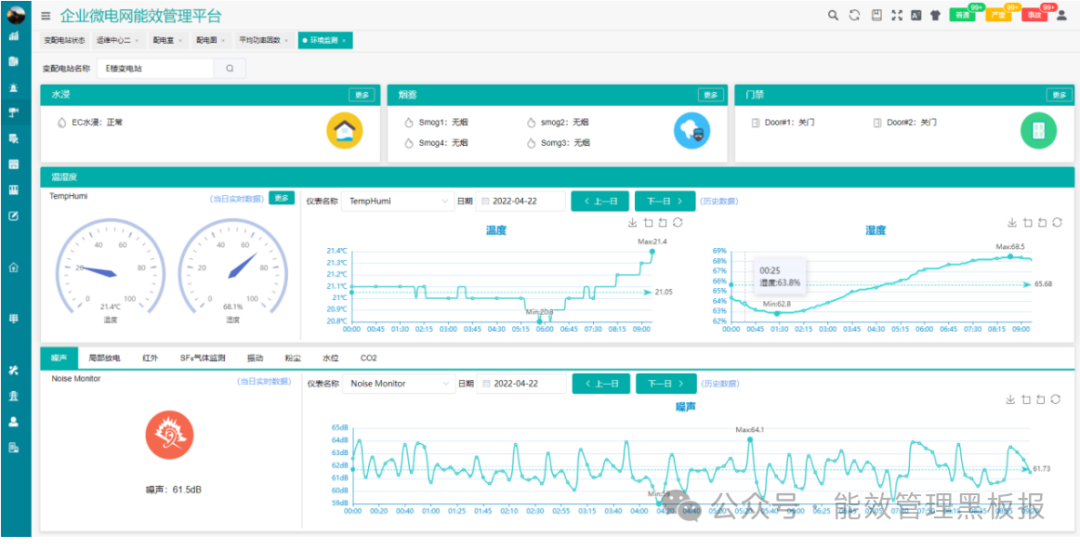This screenshot has height=549, width=1080.
Task: Restore the 温度 chart via refresh icon
Action: (678, 222)
